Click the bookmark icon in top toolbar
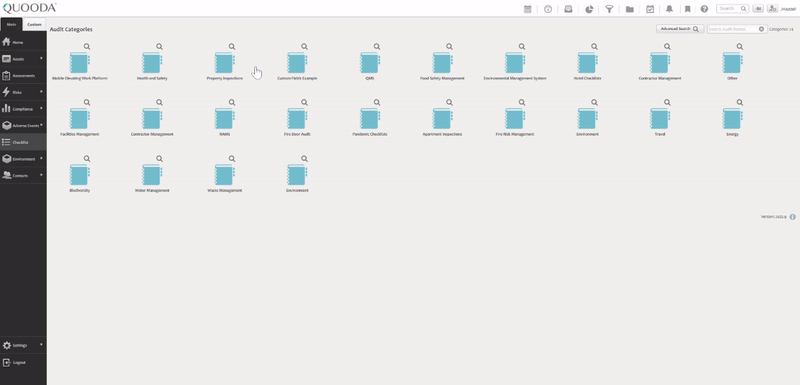800x385 pixels. click(x=688, y=9)
